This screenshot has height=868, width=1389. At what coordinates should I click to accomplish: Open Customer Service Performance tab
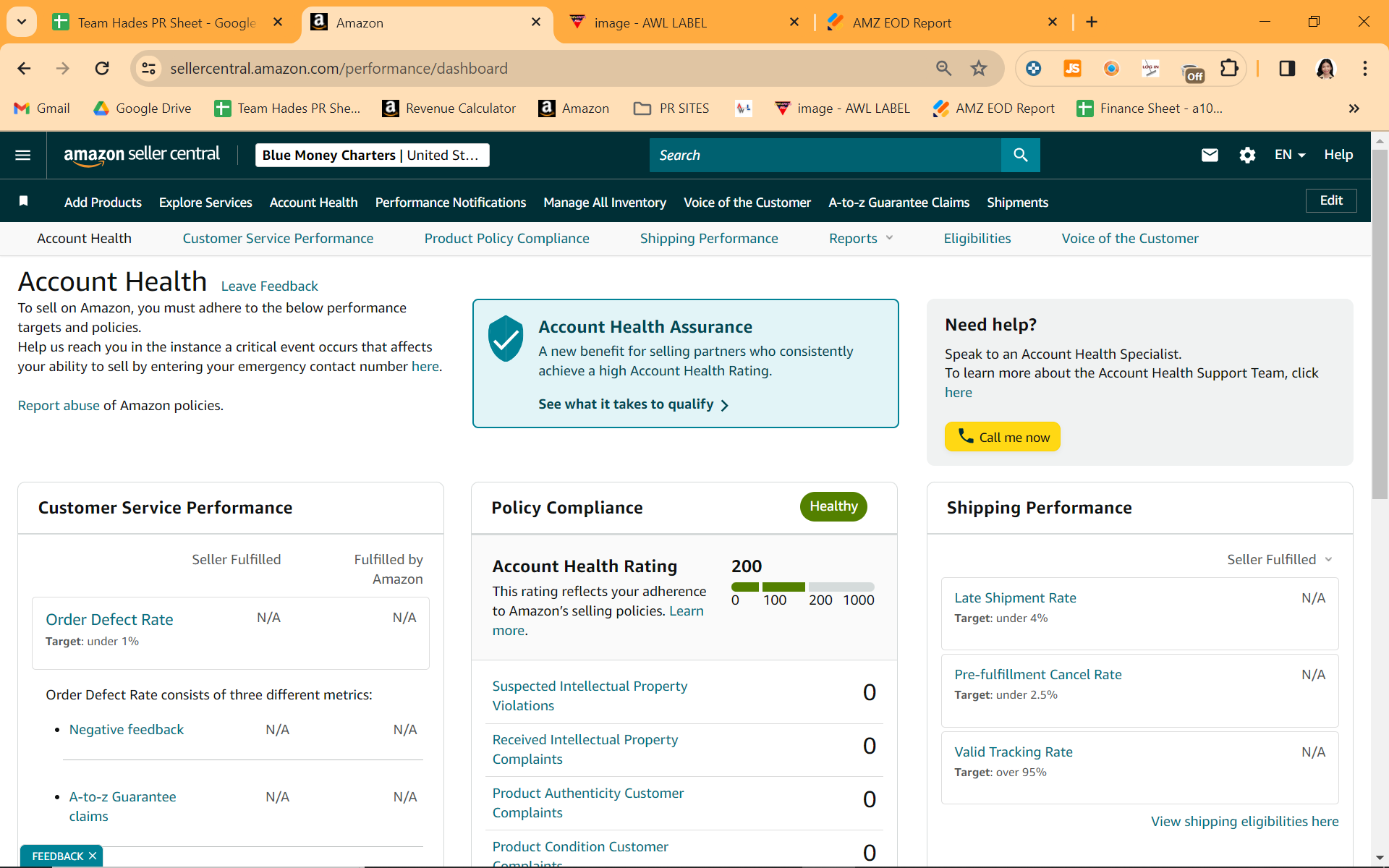[x=278, y=238]
